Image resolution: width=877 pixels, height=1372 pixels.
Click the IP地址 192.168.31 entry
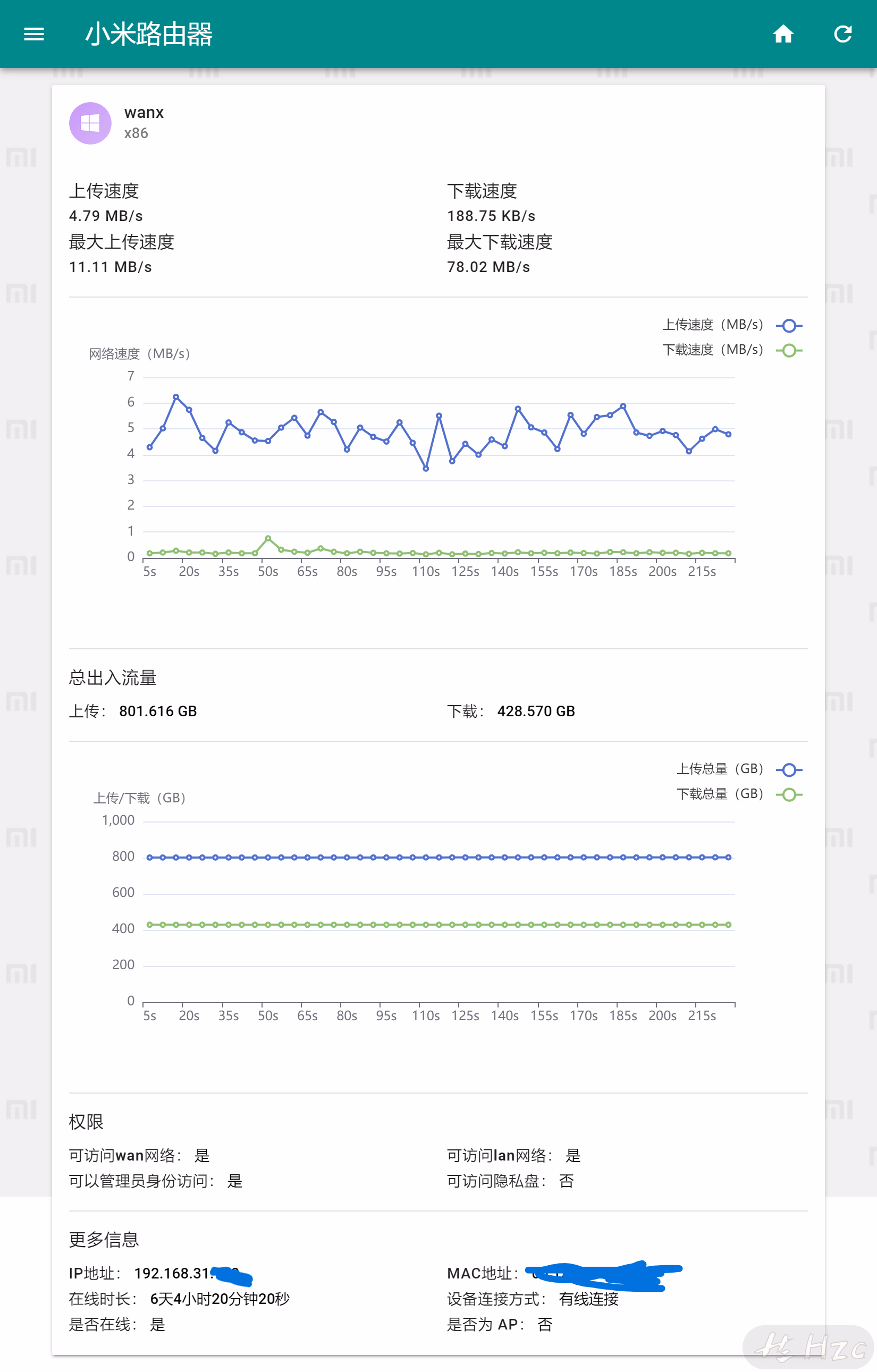160,1273
